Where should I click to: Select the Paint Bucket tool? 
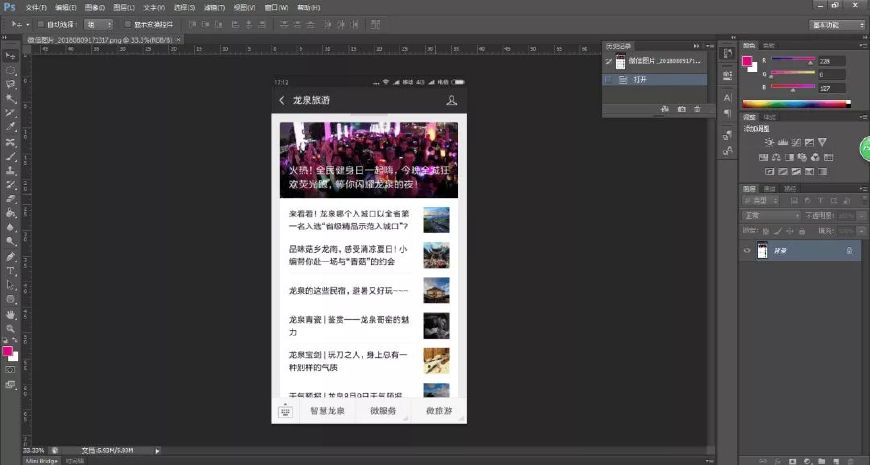coord(10,214)
